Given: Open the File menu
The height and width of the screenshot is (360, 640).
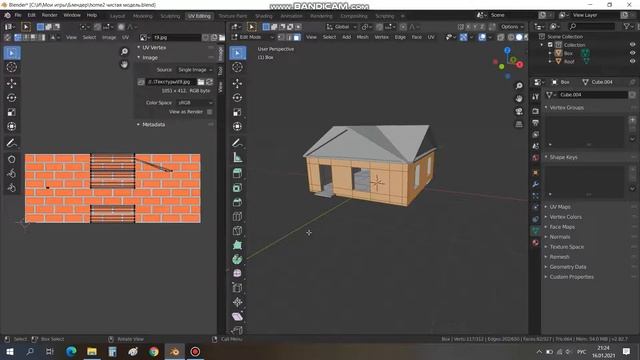Looking at the screenshot, I should [18, 15].
